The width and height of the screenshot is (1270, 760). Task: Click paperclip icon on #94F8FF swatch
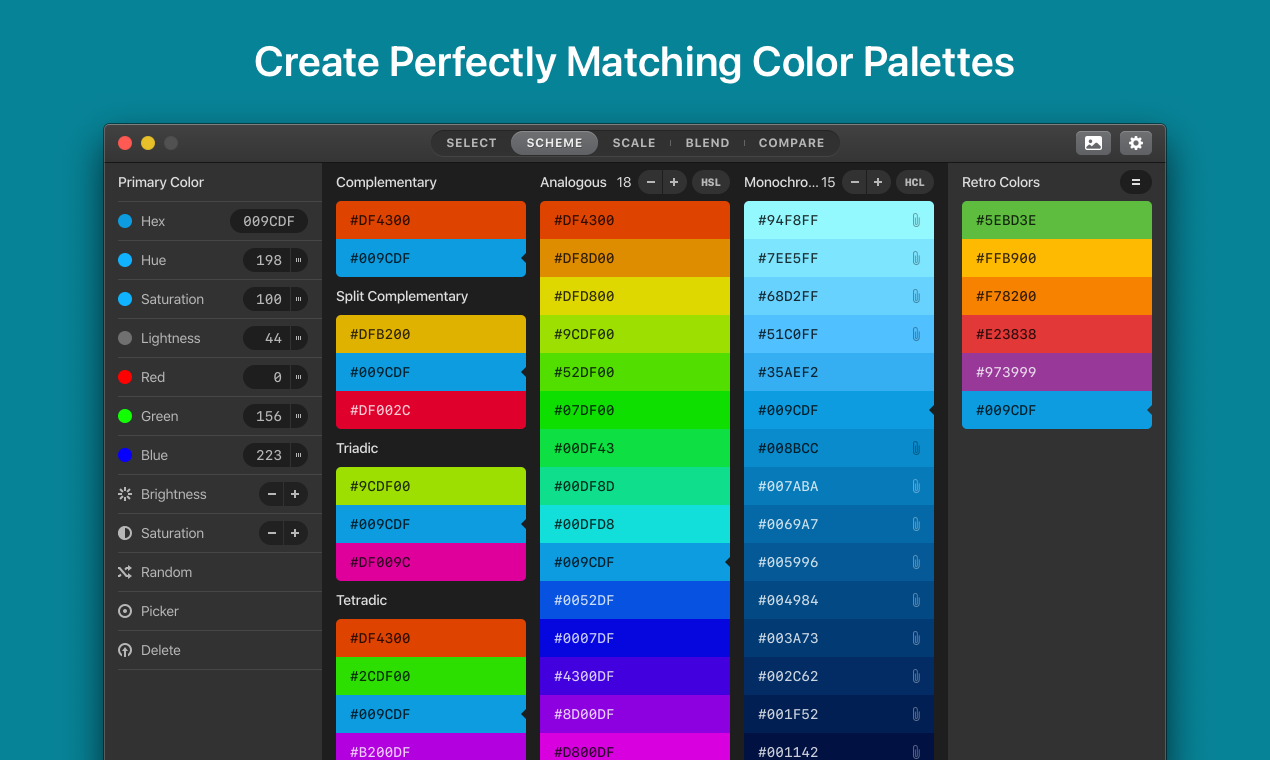pos(915,220)
